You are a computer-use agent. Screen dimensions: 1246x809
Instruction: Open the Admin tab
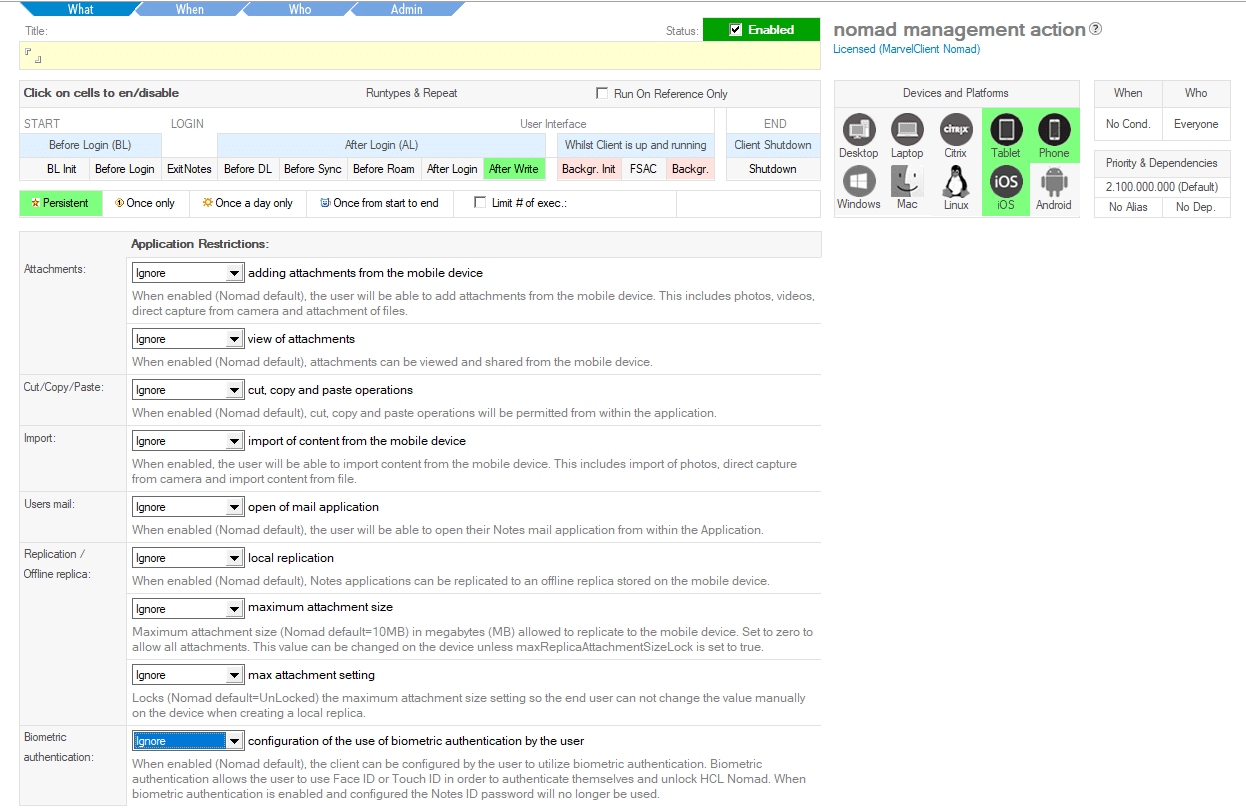click(406, 9)
